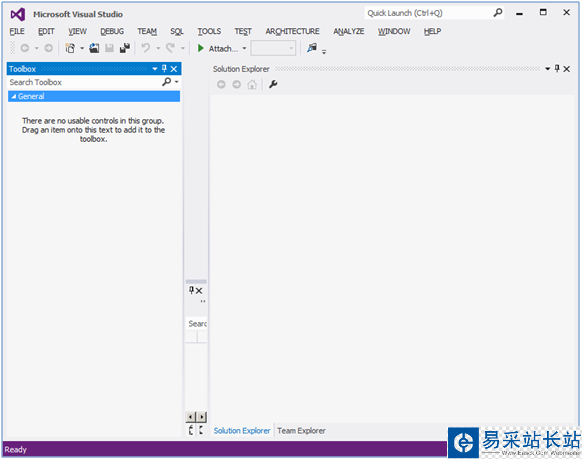The width and height of the screenshot is (582, 459).
Task: Click the truncated Search field in middle panel
Action: [x=197, y=324]
